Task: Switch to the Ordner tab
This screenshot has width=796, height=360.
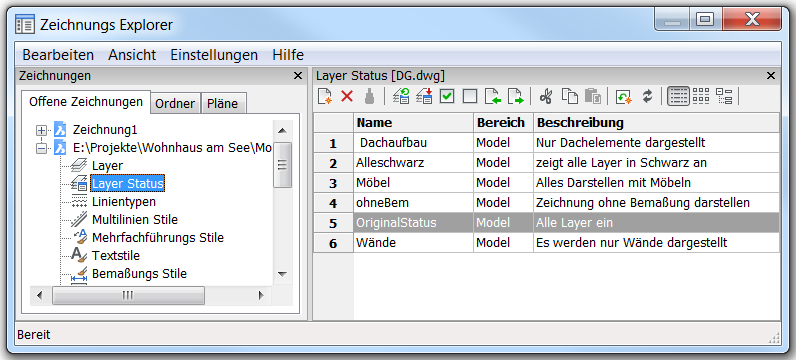Action: tap(175, 104)
